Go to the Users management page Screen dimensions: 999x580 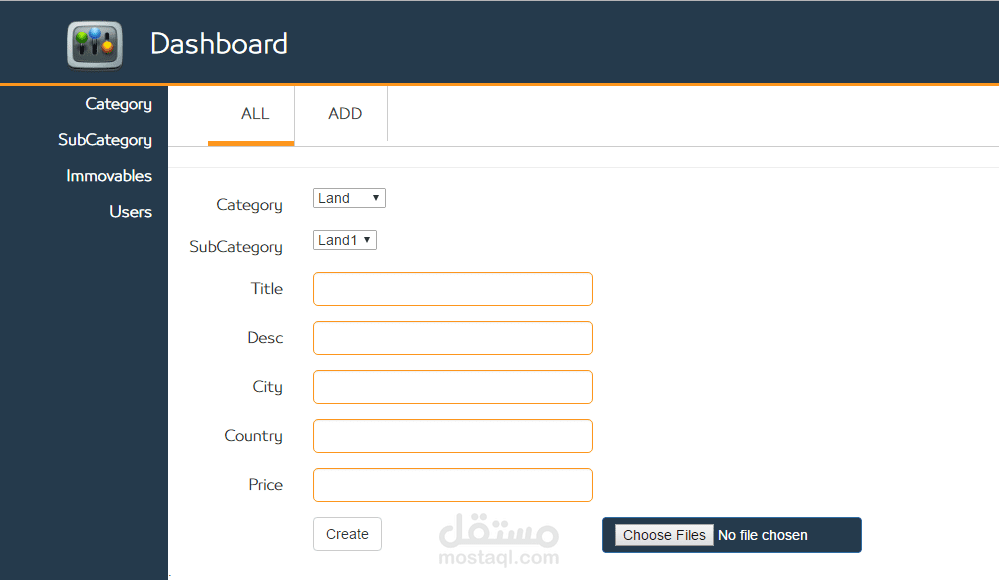130,211
